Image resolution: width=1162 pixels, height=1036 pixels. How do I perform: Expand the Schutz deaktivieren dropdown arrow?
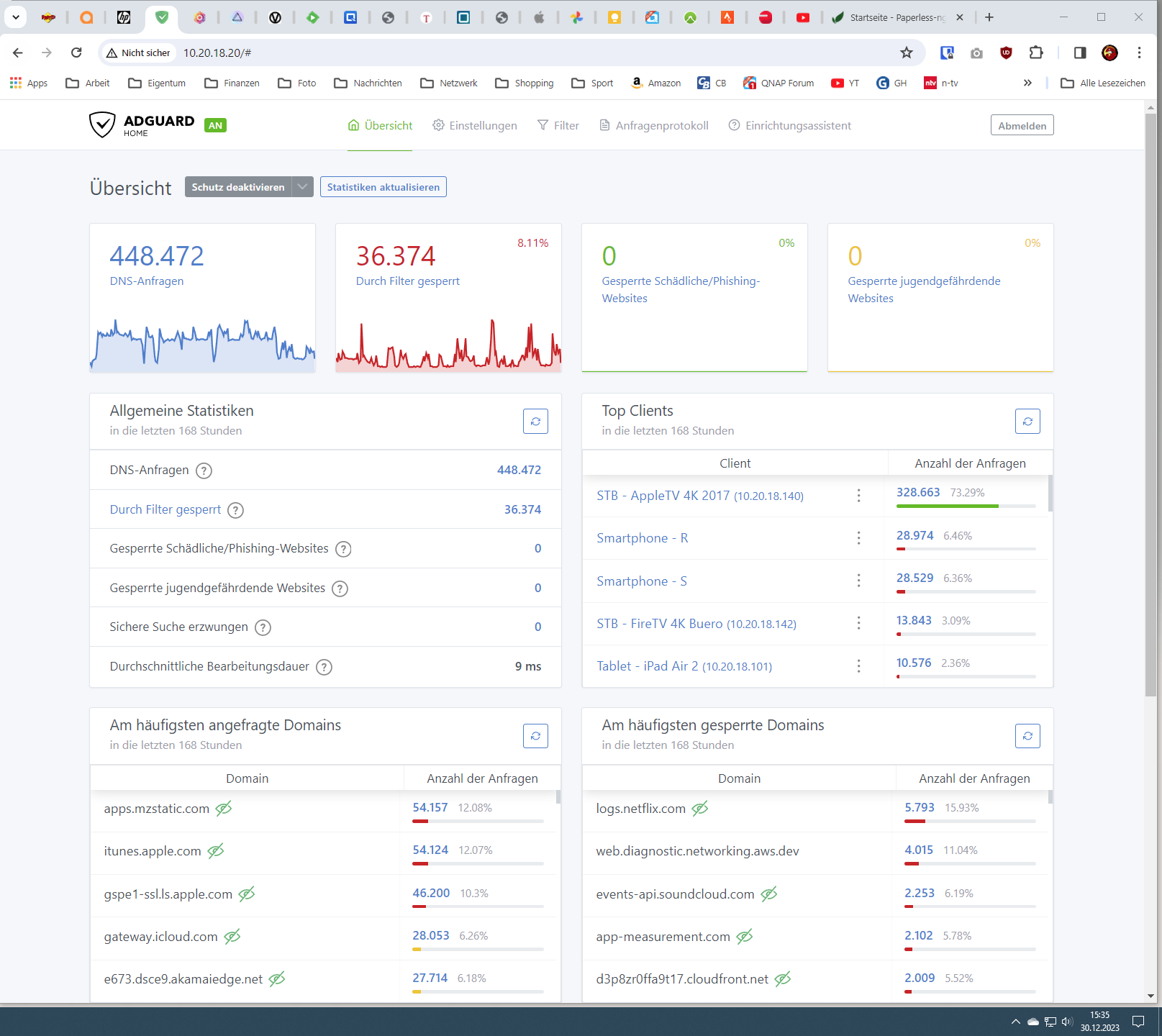pyautogui.click(x=303, y=187)
